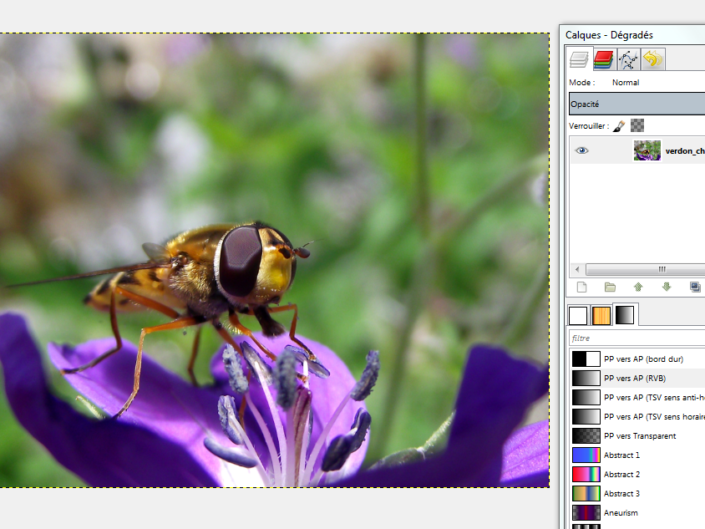Select gradient PP vers Transparent
This screenshot has height=529, width=705.
click(638, 436)
